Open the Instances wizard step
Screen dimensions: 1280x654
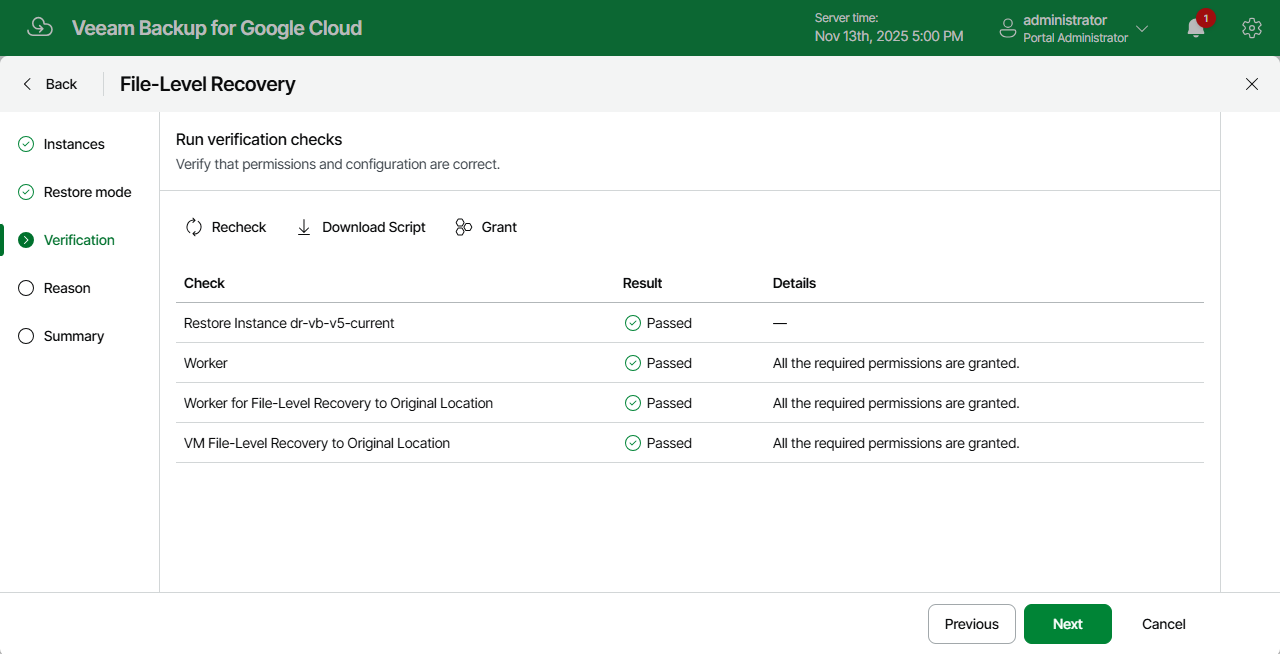pyautogui.click(x=74, y=144)
